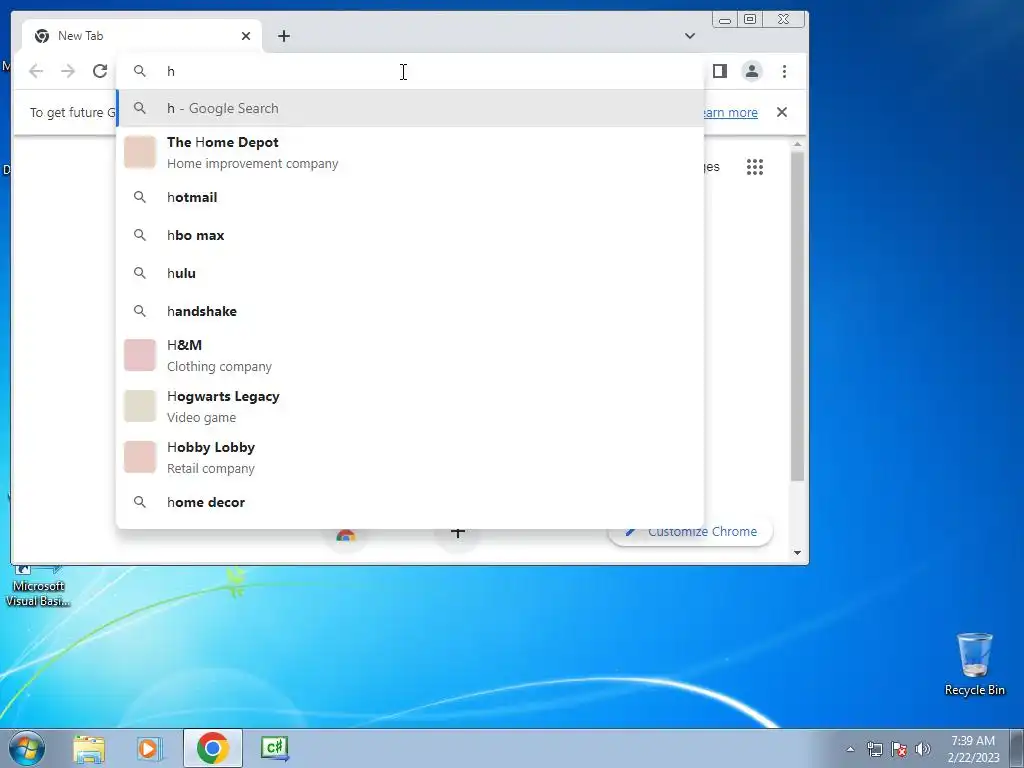Click search icon beside home decor
1024x768 pixels.
tap(140, 502)
